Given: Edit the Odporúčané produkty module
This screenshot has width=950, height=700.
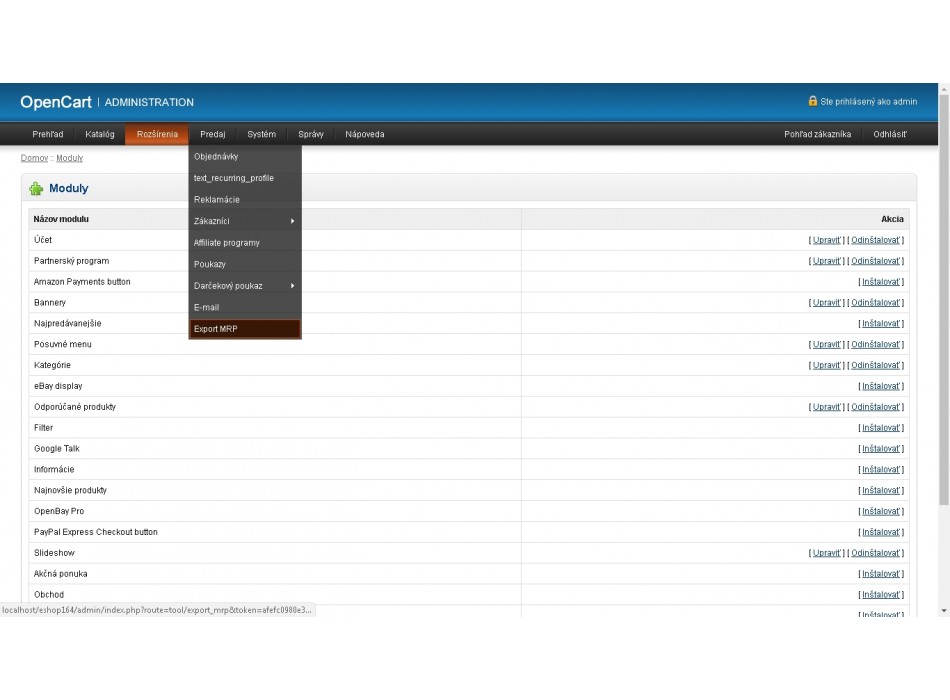Looking at the screenshot, I should tap(826, 407).
